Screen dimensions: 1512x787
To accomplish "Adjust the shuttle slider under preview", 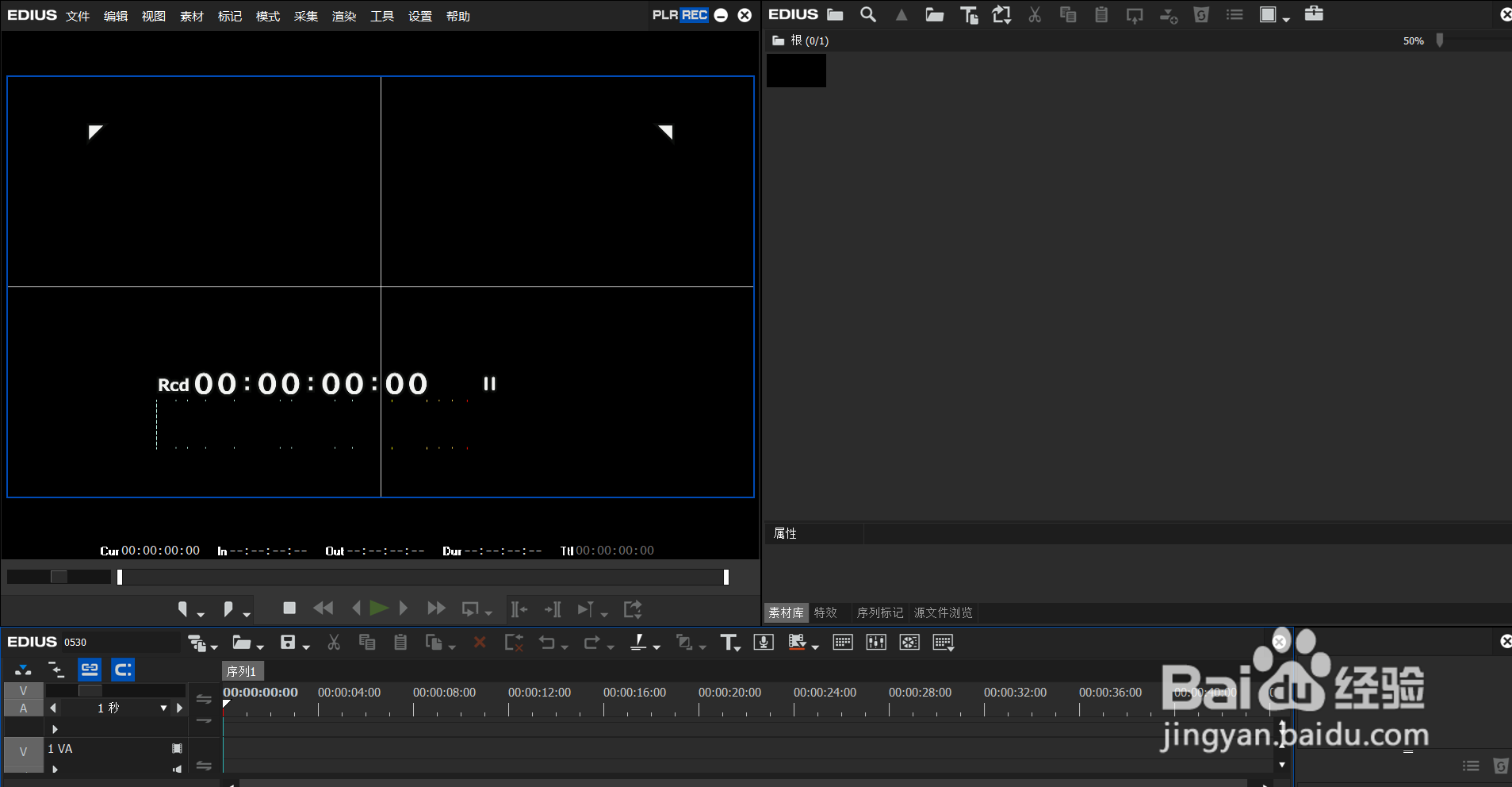I will 59,577.
